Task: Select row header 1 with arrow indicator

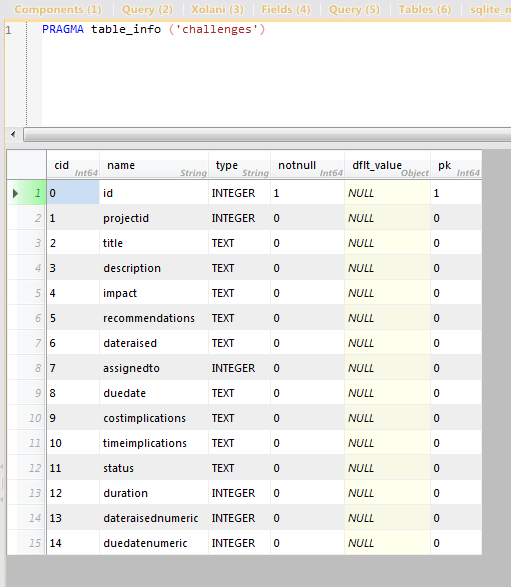Action: point(27,193)
